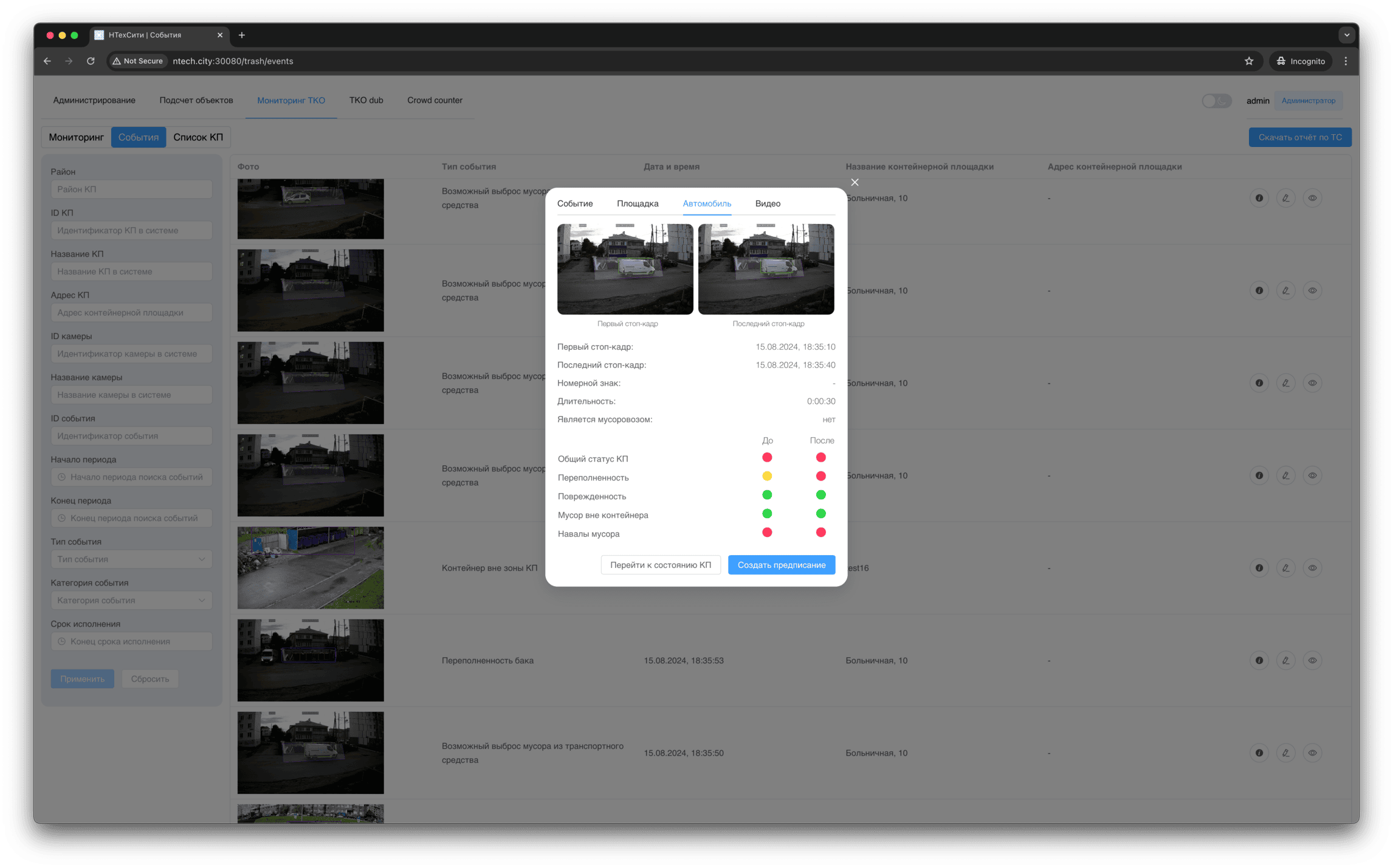Click Перейти к состоянию КП button
Screen dimensions: 1393x868
point(660,565)
